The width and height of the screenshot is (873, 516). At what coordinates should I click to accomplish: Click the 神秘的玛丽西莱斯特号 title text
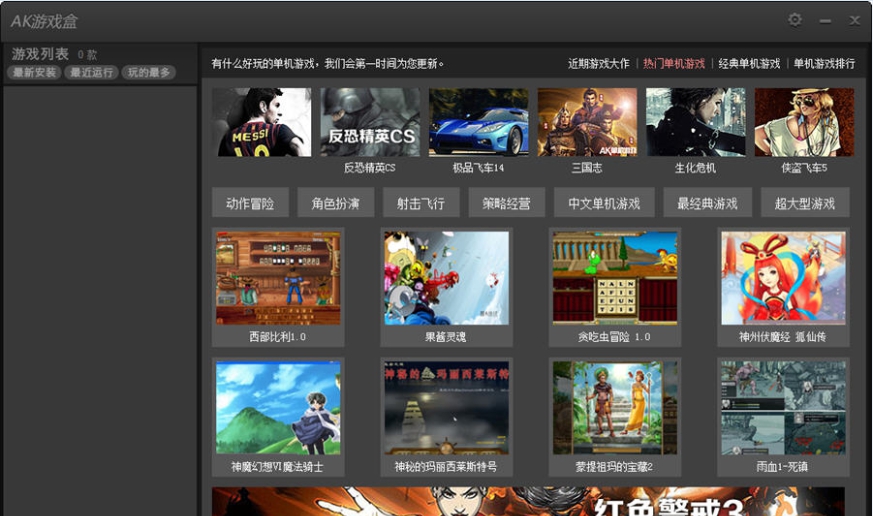[445, 466]
